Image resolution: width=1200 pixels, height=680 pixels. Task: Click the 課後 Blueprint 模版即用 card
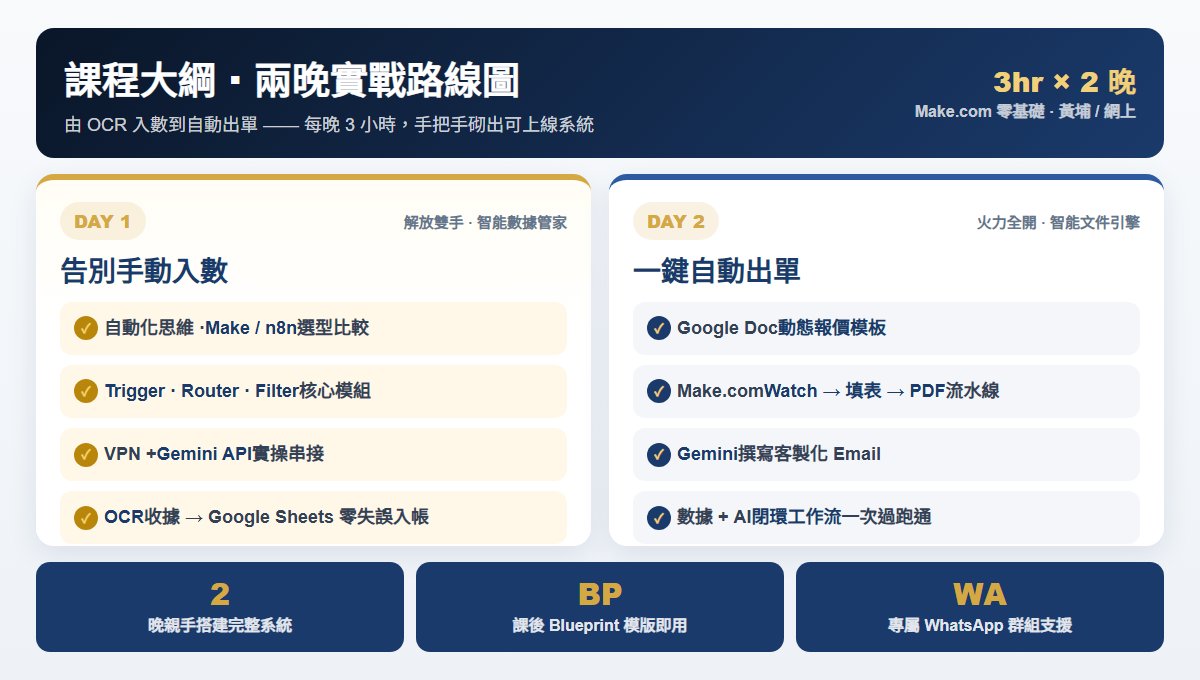tap(600, 607)
